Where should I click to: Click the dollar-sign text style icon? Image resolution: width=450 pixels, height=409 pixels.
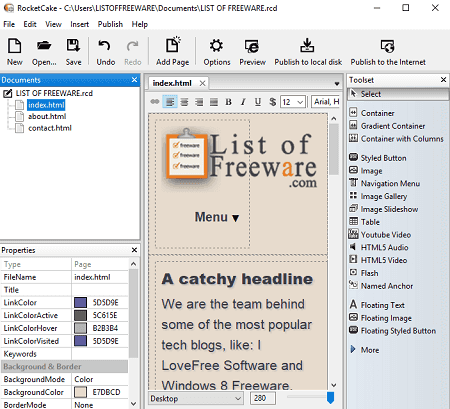point(273,102)
